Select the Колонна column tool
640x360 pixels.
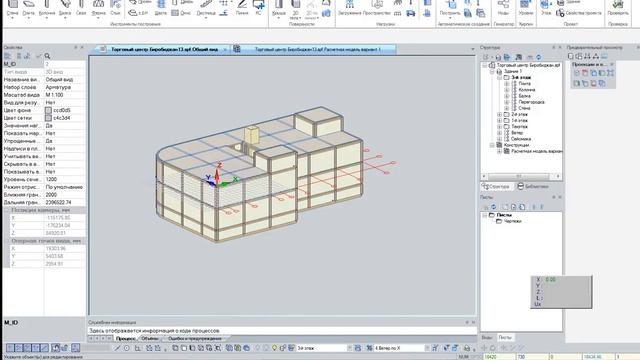pos(47,8)
